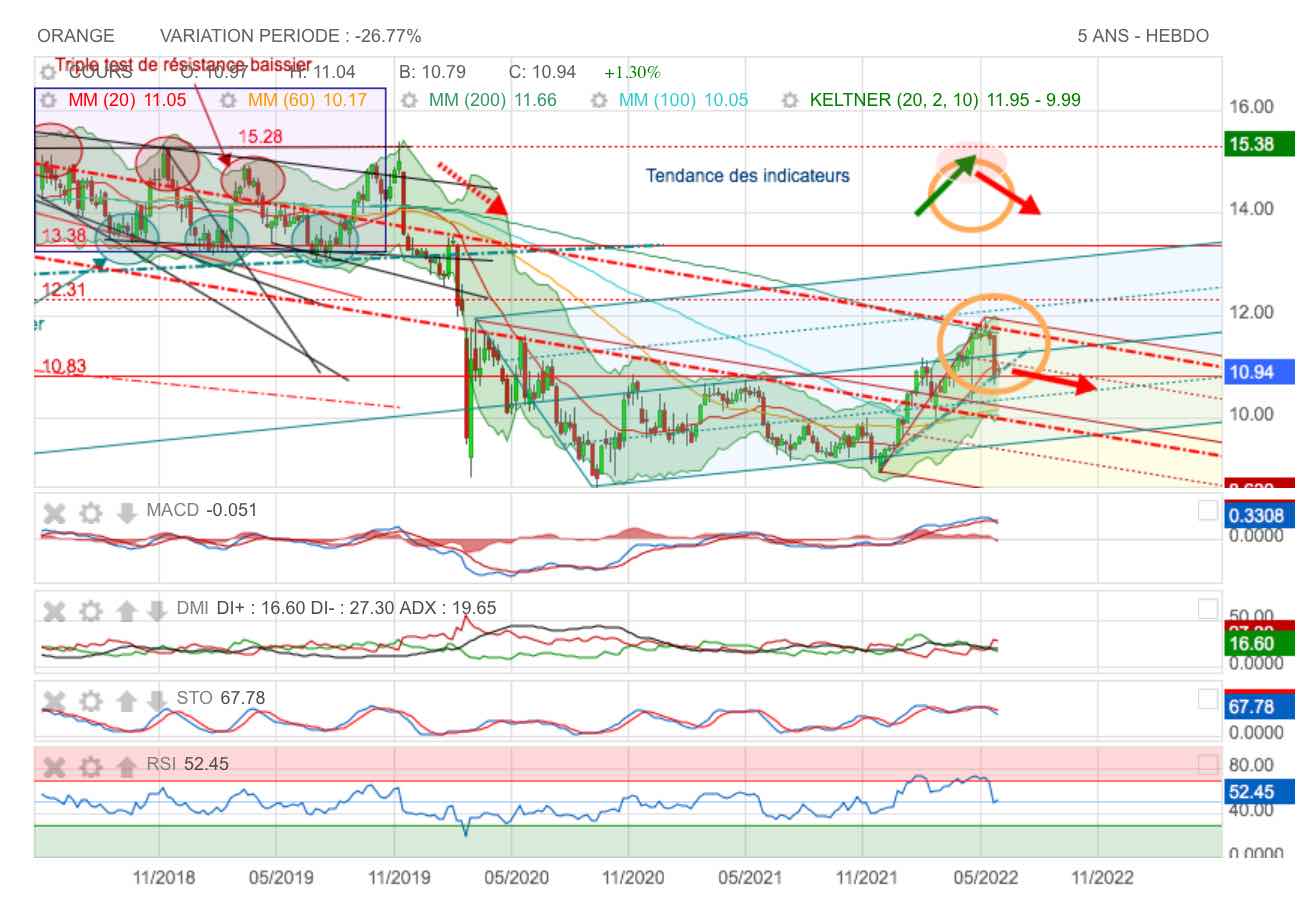Click the 11/2019 date on time axis
The height and width of the screenshot is (908, 1302).
pos(399,878)
